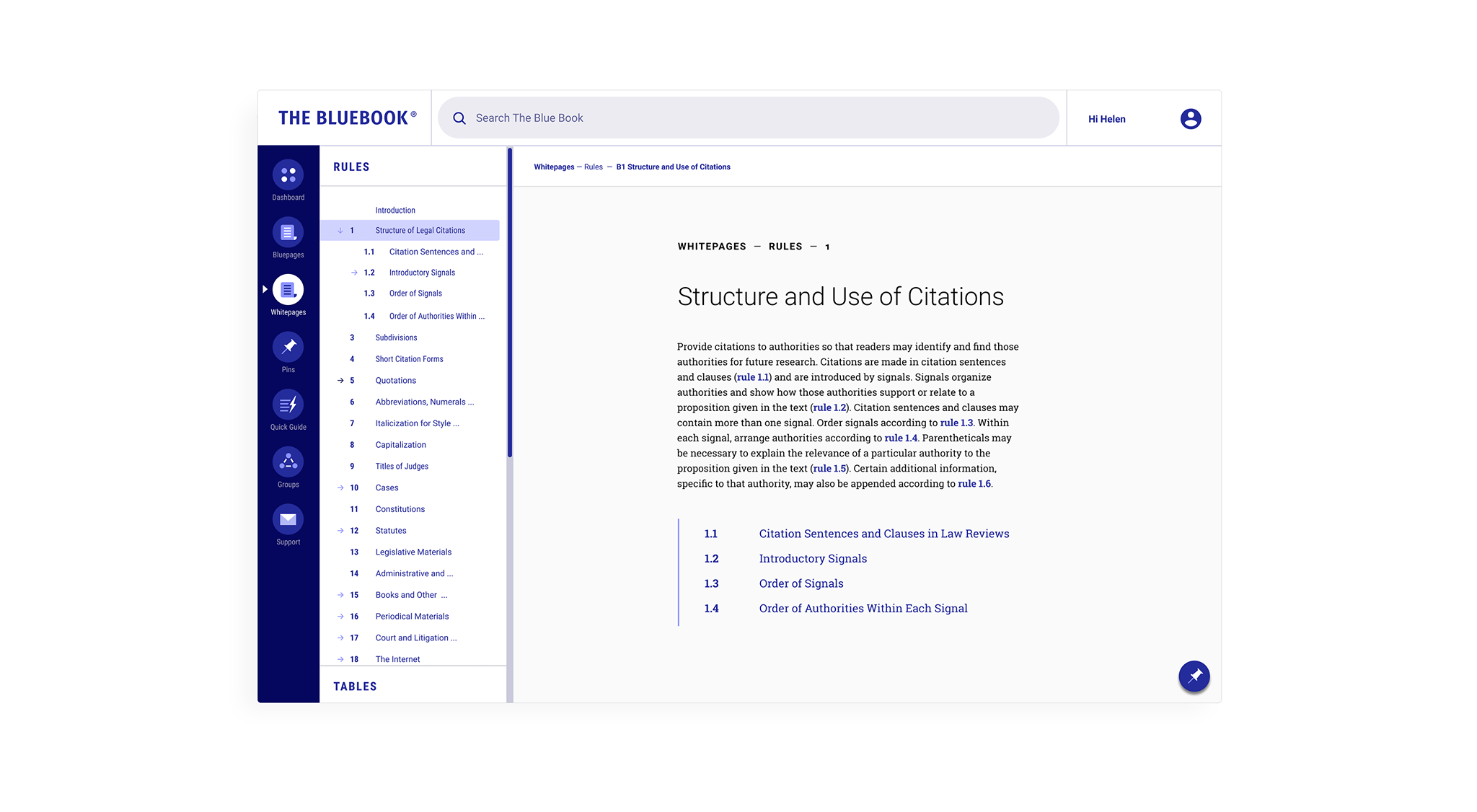Expand rule 17 Court and Litigation arrow
The image size is (1477, 812).
(x=340, y=638)
